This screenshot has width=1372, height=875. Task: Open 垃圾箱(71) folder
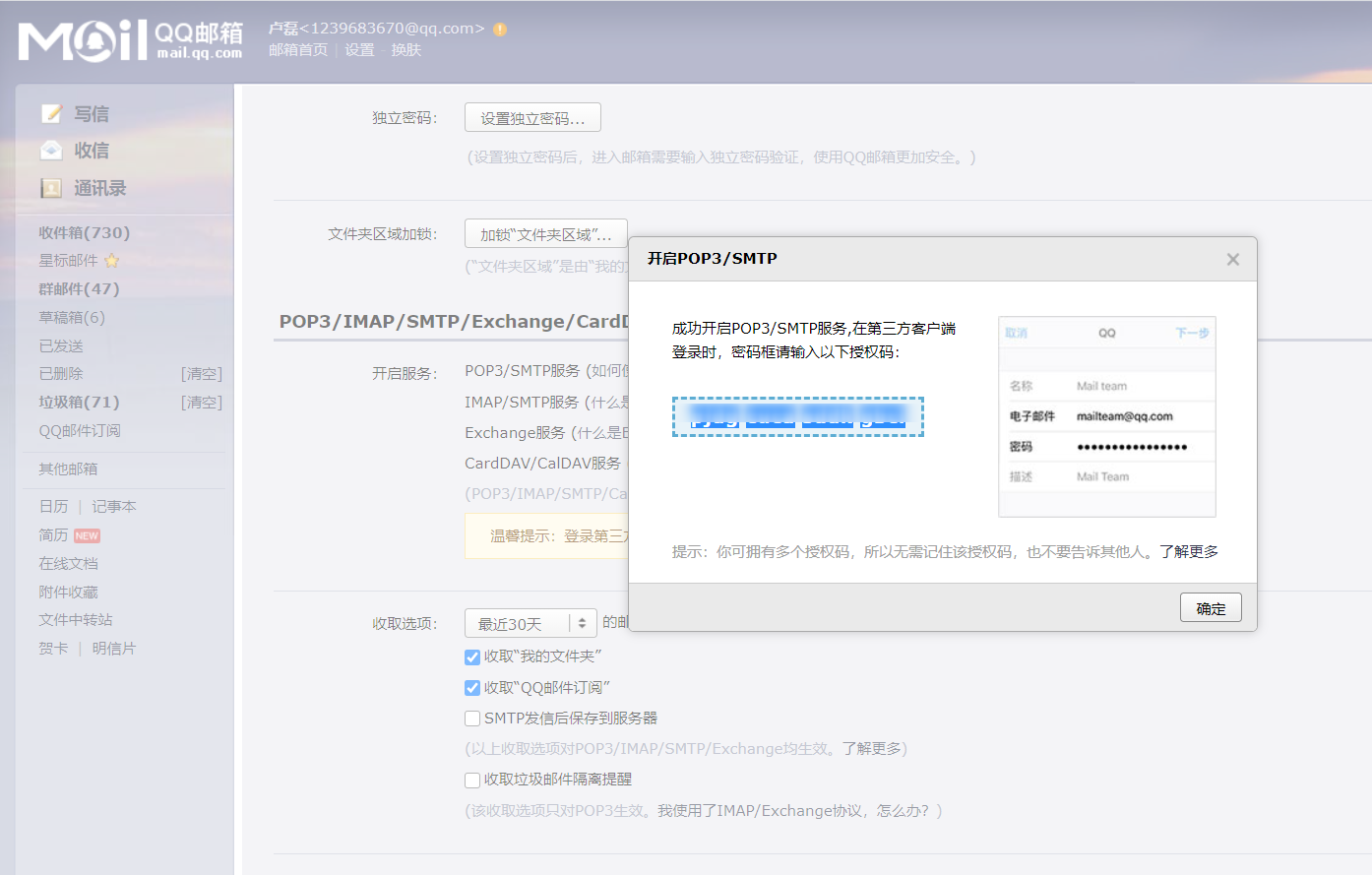(x=79, y=403)
